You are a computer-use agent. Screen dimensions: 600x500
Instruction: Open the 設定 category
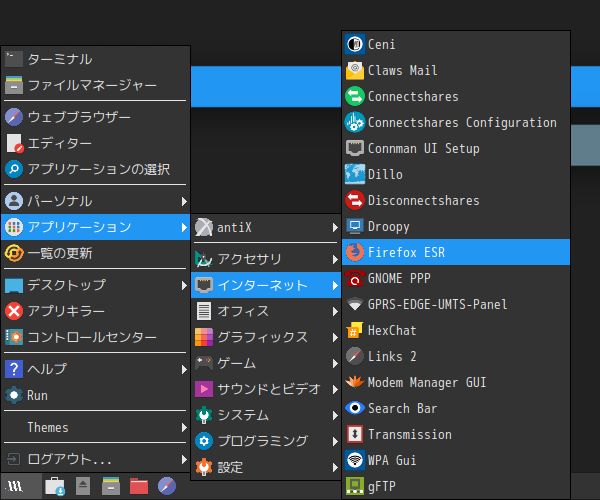[x=266, y=467]
